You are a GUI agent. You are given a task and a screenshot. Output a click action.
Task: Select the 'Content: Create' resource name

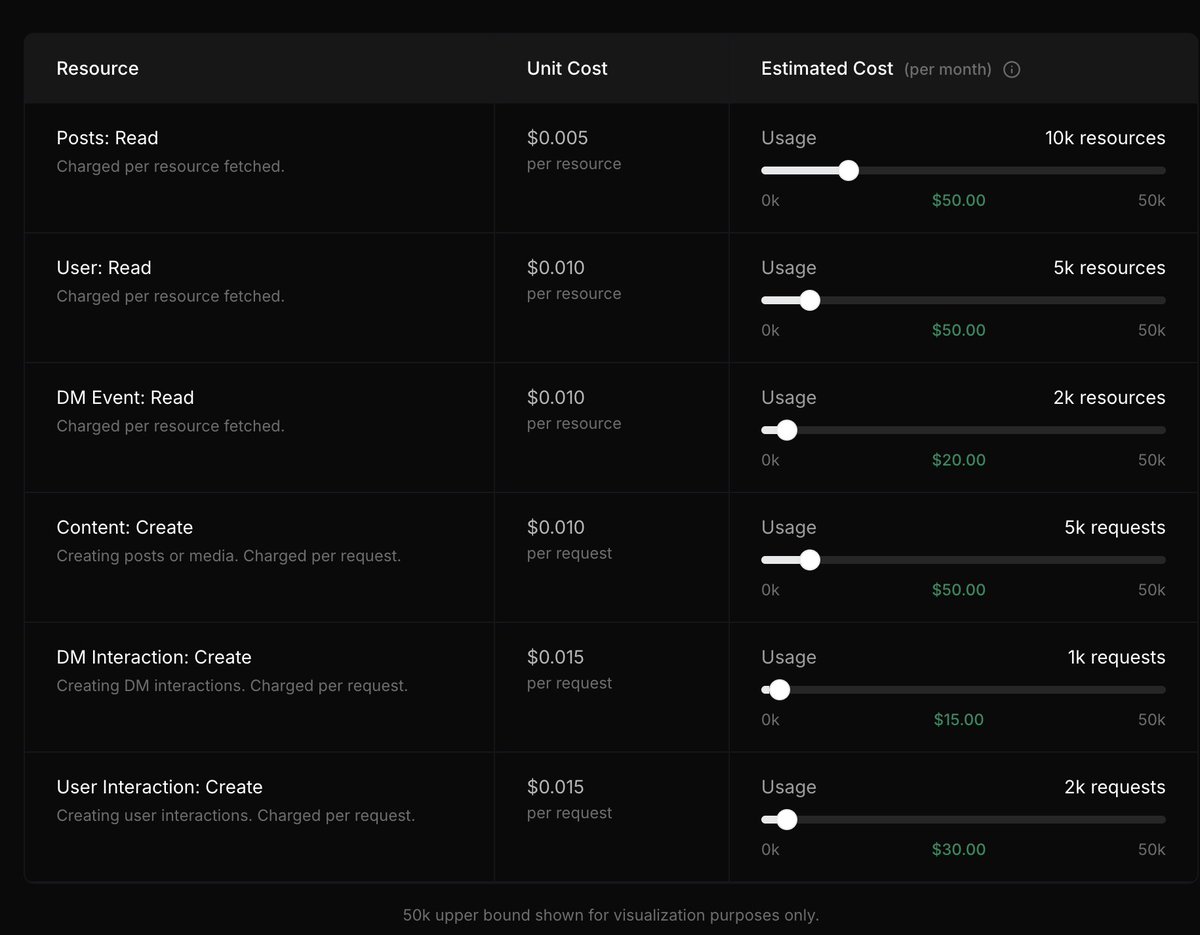125,528
